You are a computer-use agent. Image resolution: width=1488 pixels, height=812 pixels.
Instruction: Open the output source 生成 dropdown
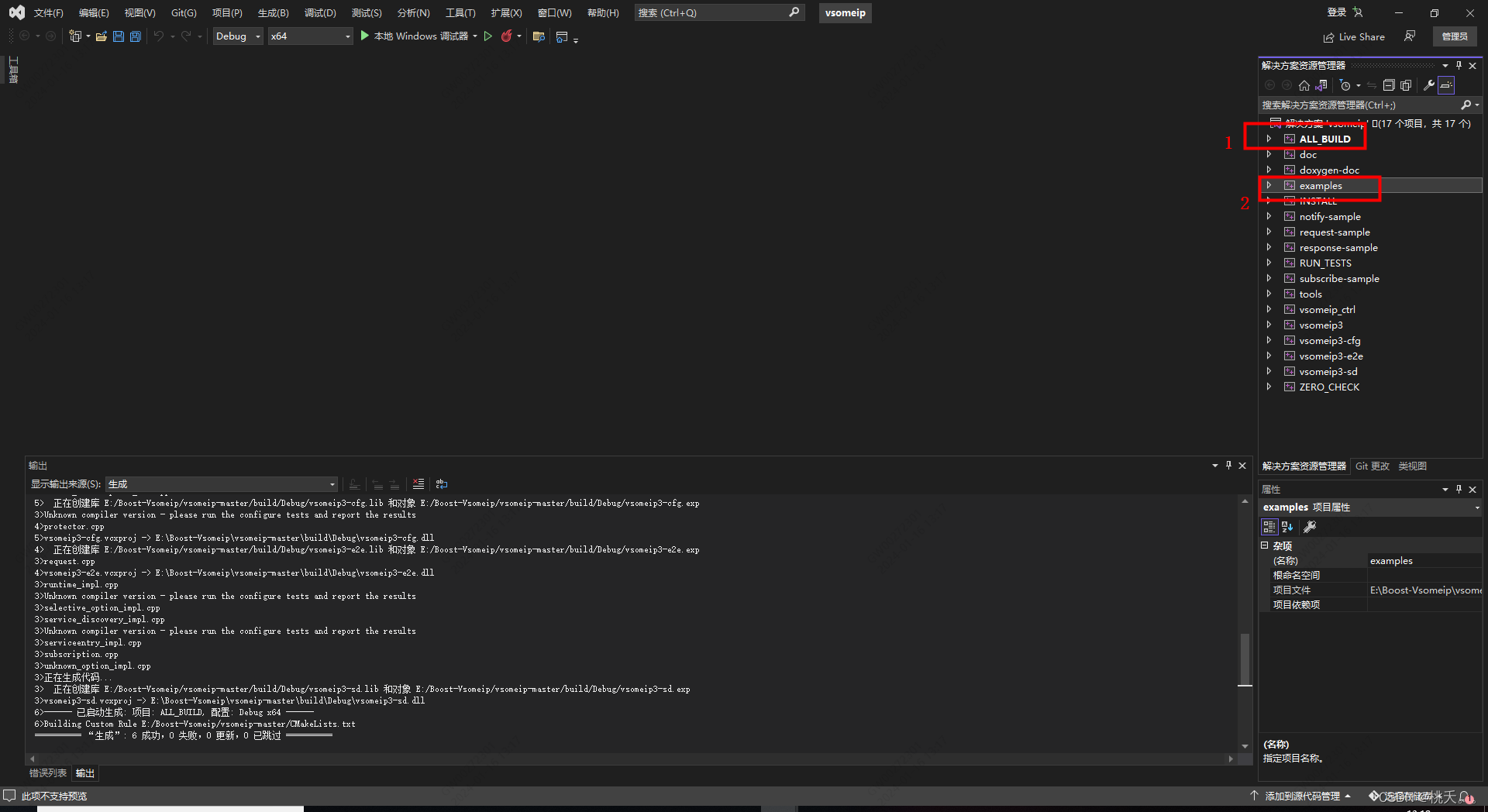tap(222, 484)
